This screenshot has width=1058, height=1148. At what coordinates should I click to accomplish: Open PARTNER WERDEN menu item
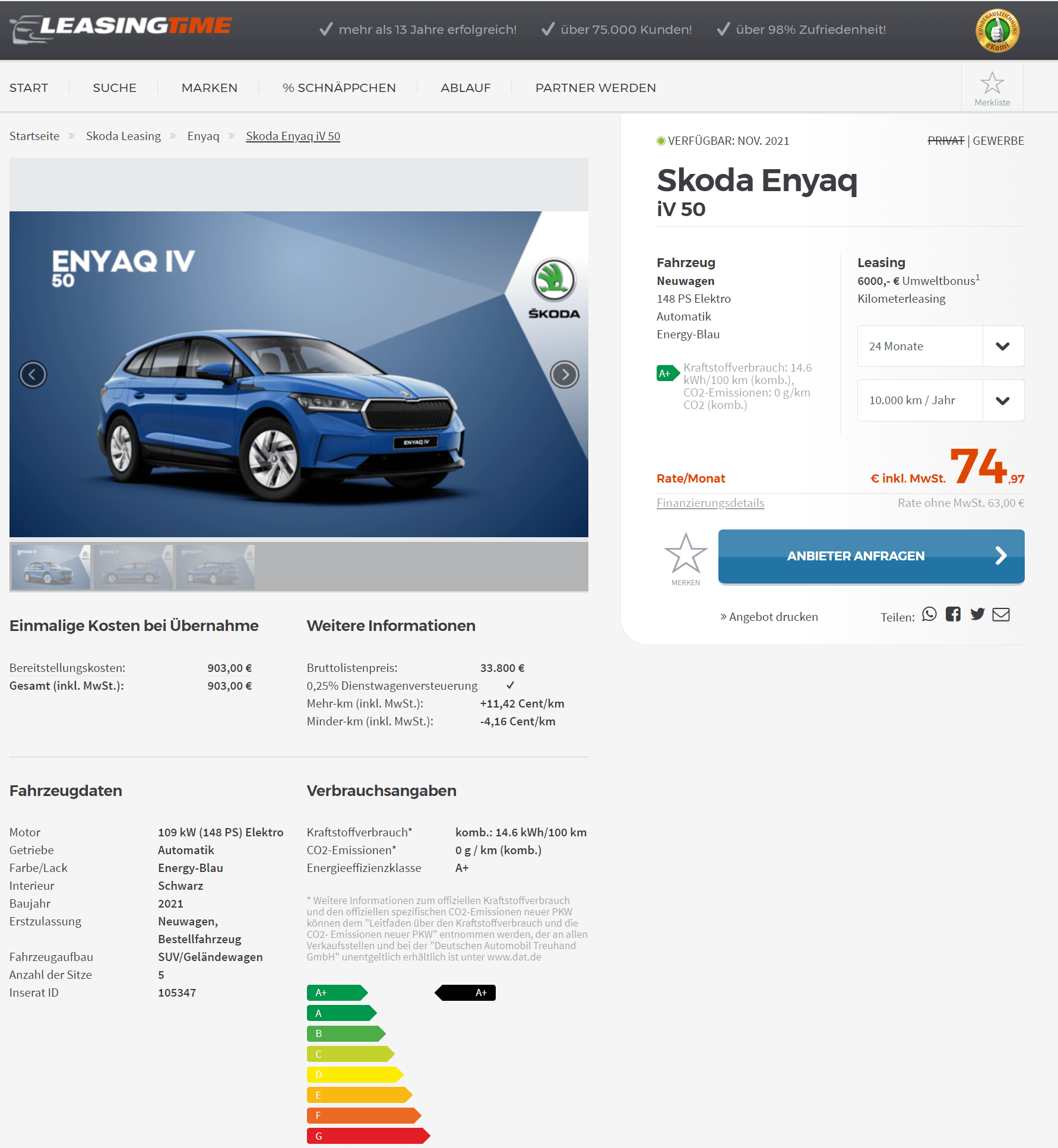[x=595, y=88]
